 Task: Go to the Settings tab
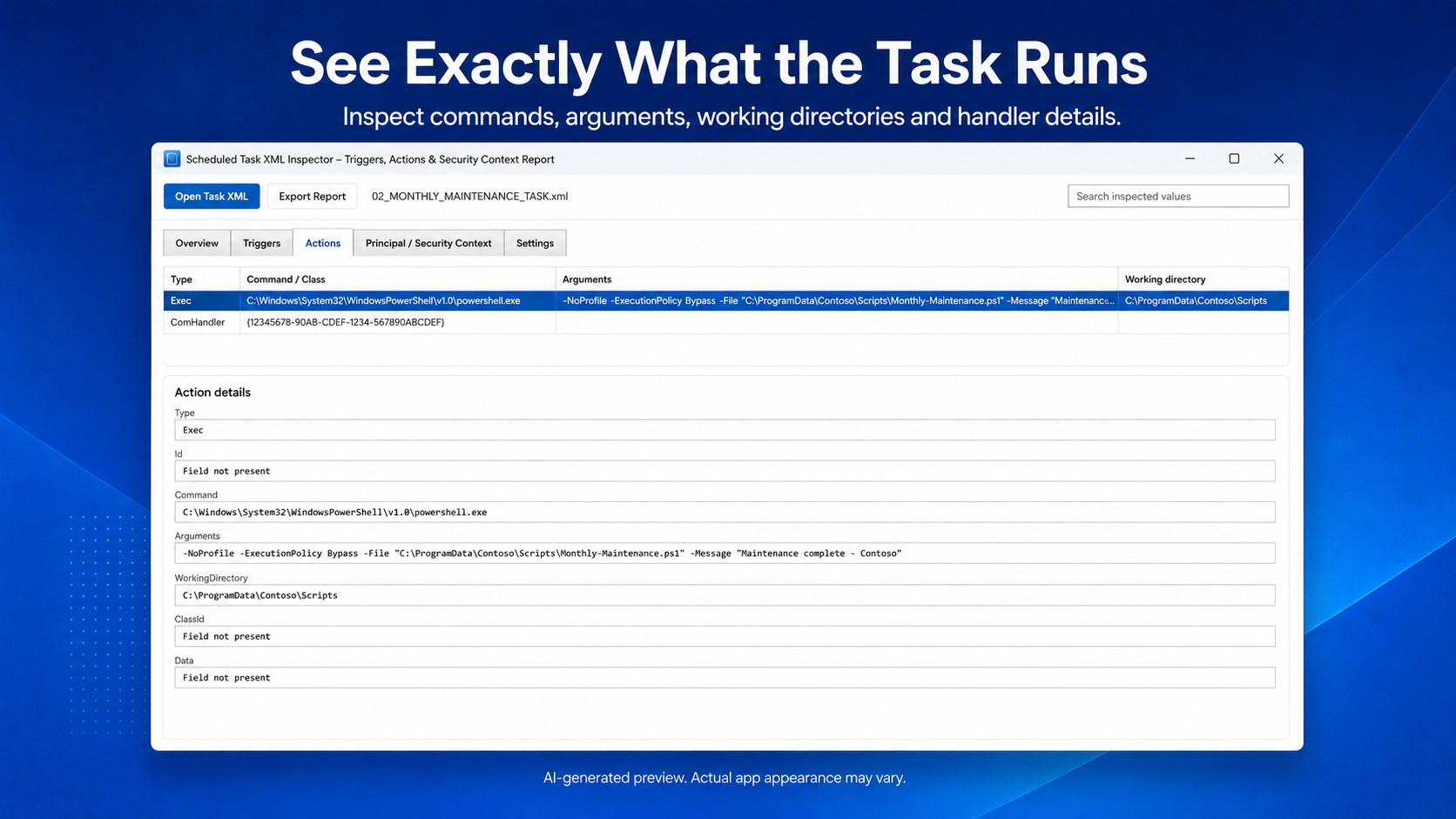(535, 243)
